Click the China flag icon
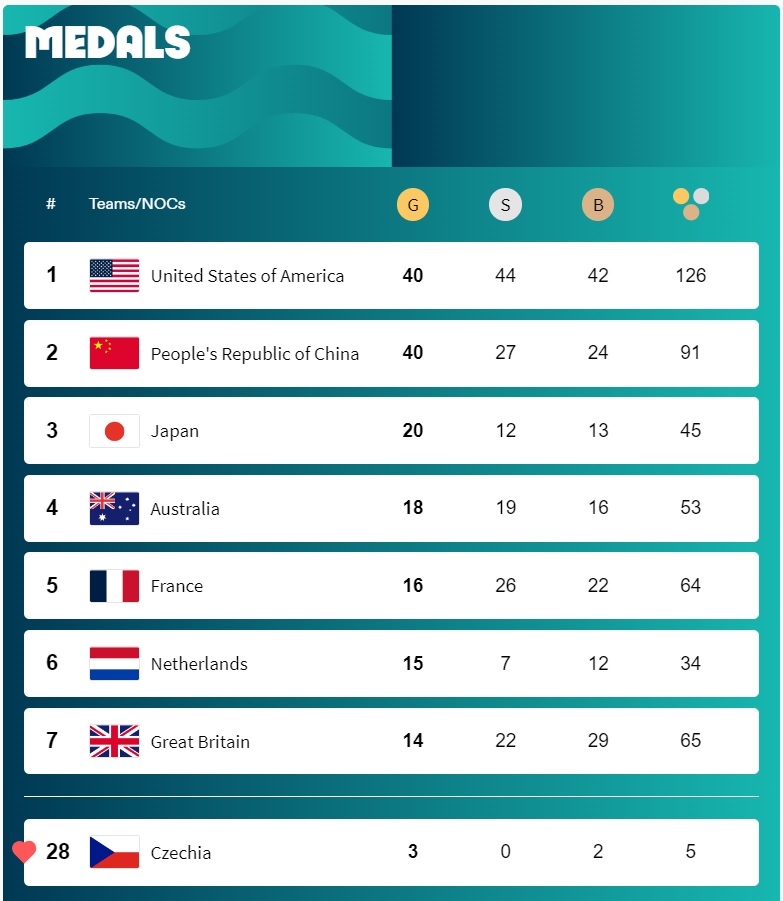 pos(114,353)
